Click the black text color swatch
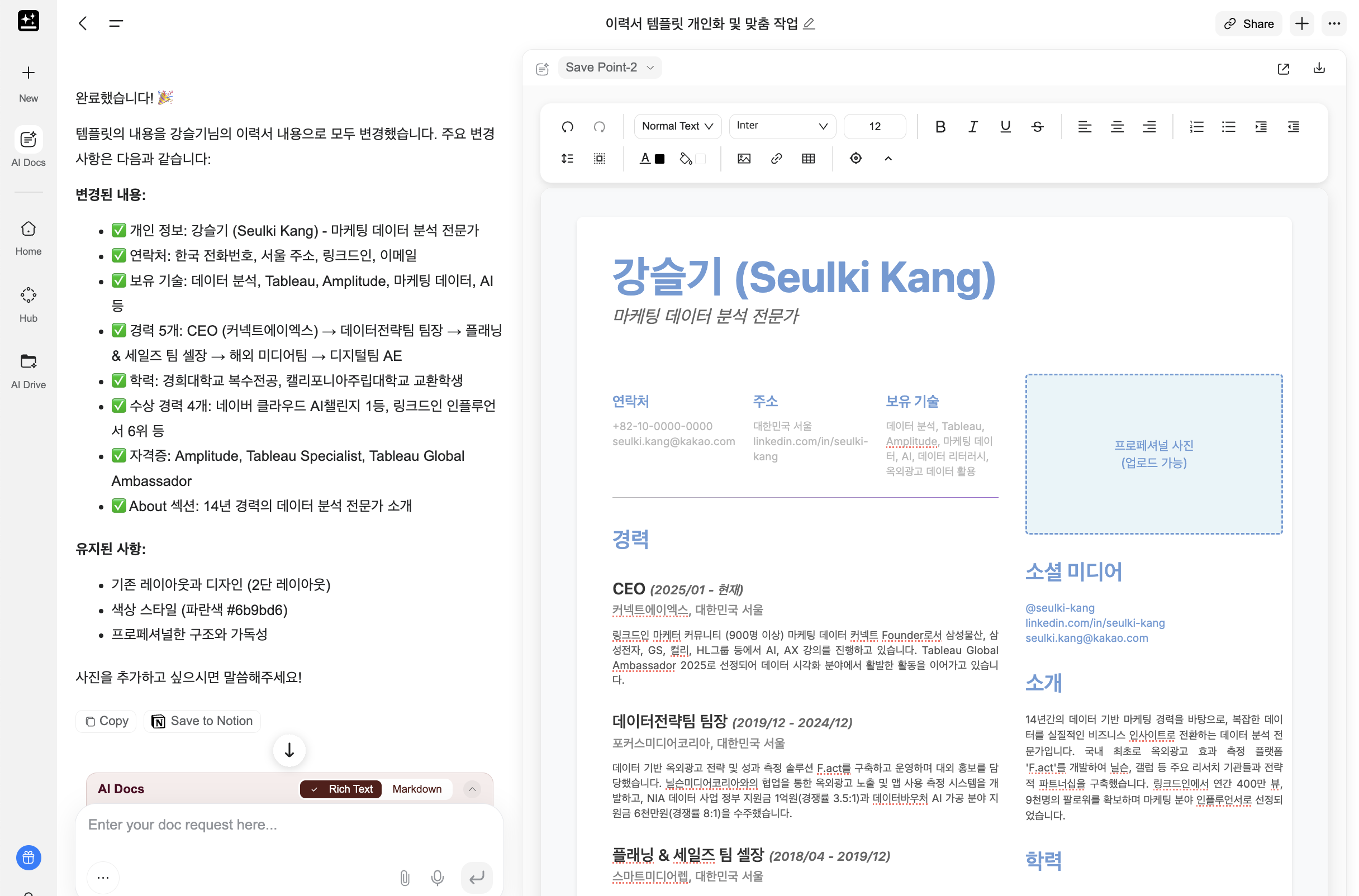 click(659, 159)
